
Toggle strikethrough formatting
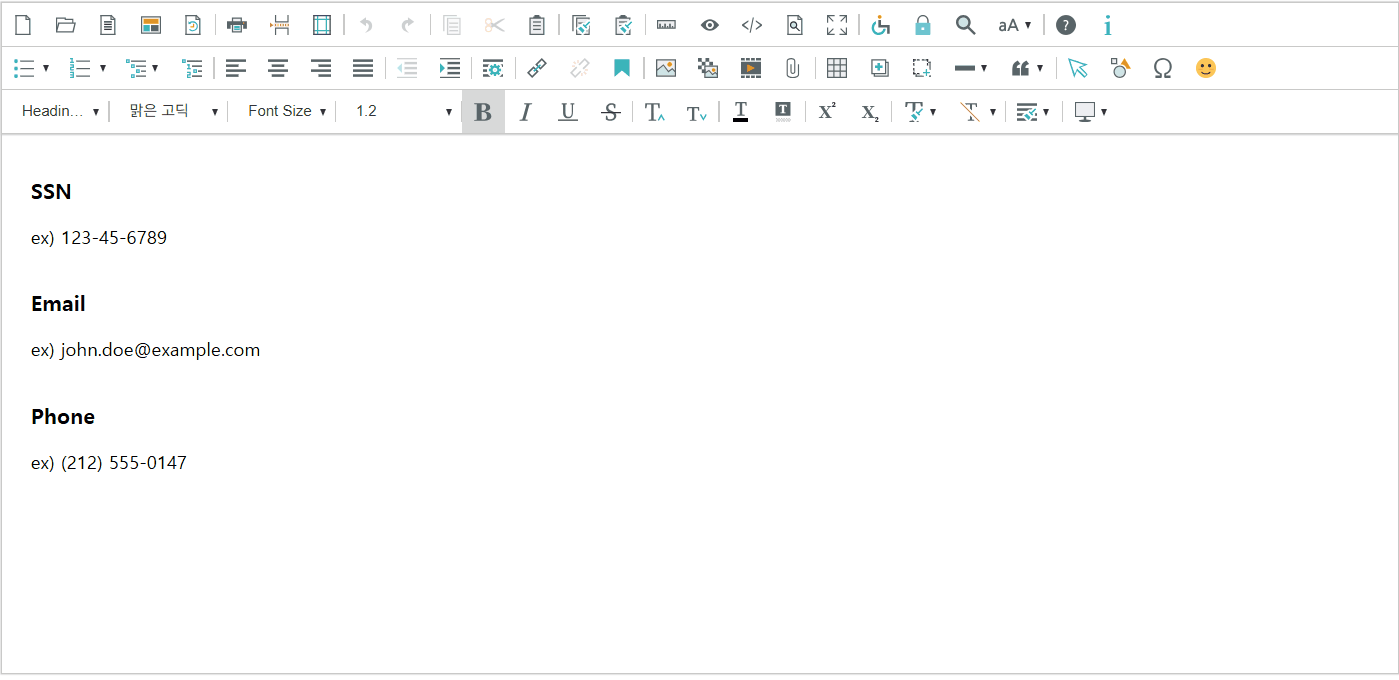(x=610, y=111)
